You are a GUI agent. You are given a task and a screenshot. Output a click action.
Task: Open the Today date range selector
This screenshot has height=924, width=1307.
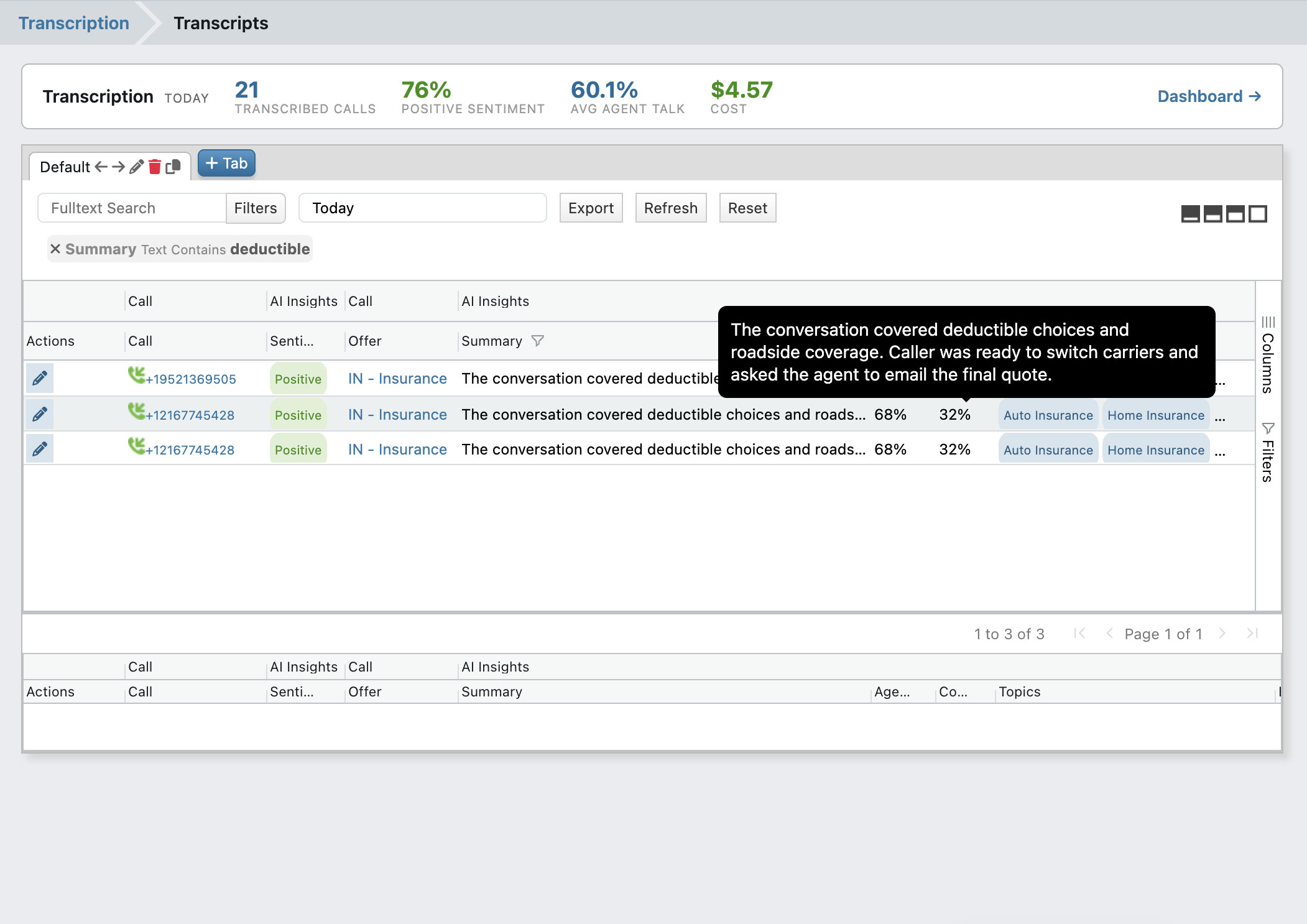pos(423,208)
